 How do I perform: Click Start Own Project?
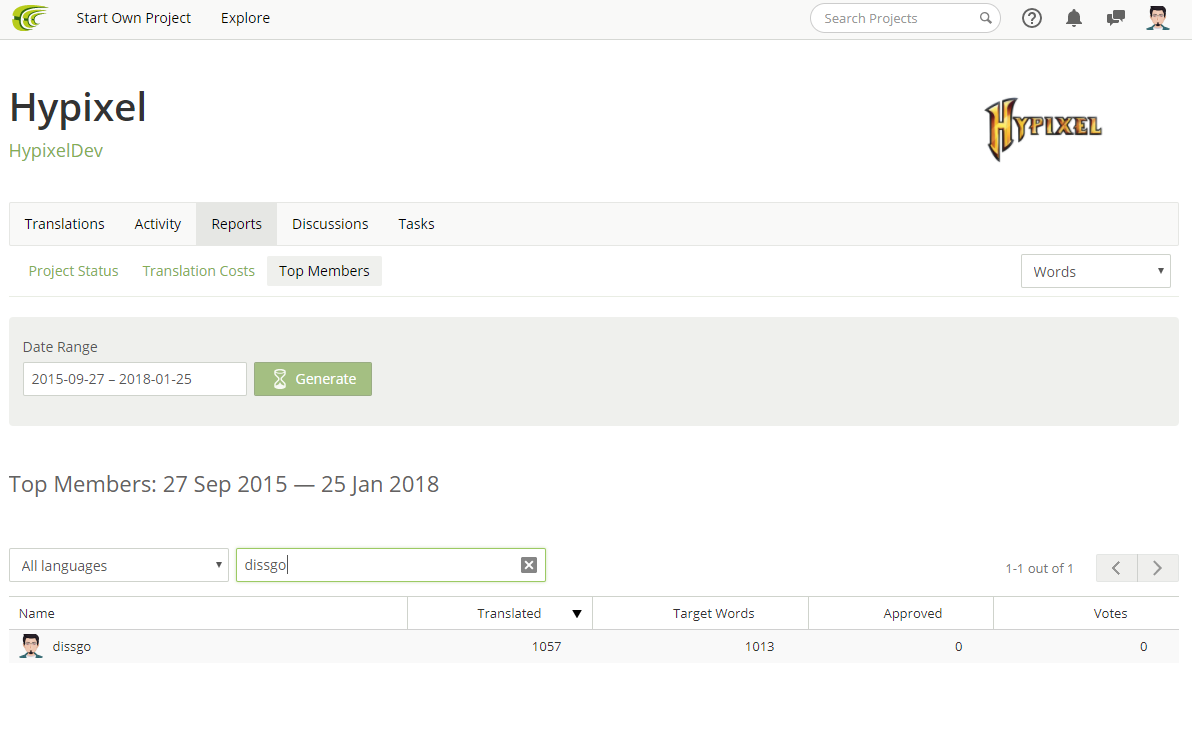tap(133, 18)
